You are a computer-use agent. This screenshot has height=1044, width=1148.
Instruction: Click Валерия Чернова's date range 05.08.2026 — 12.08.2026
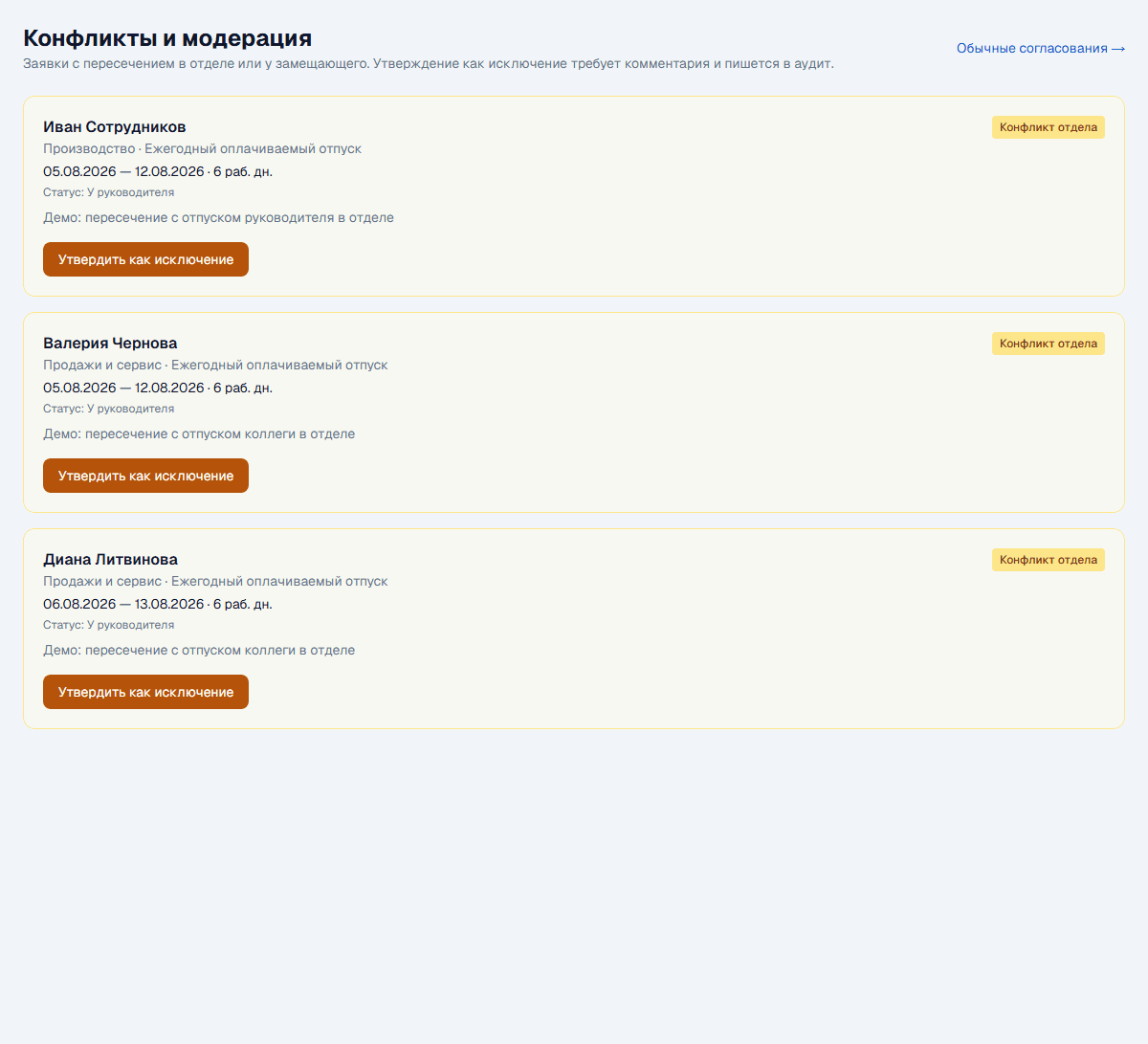click(123, 389)
